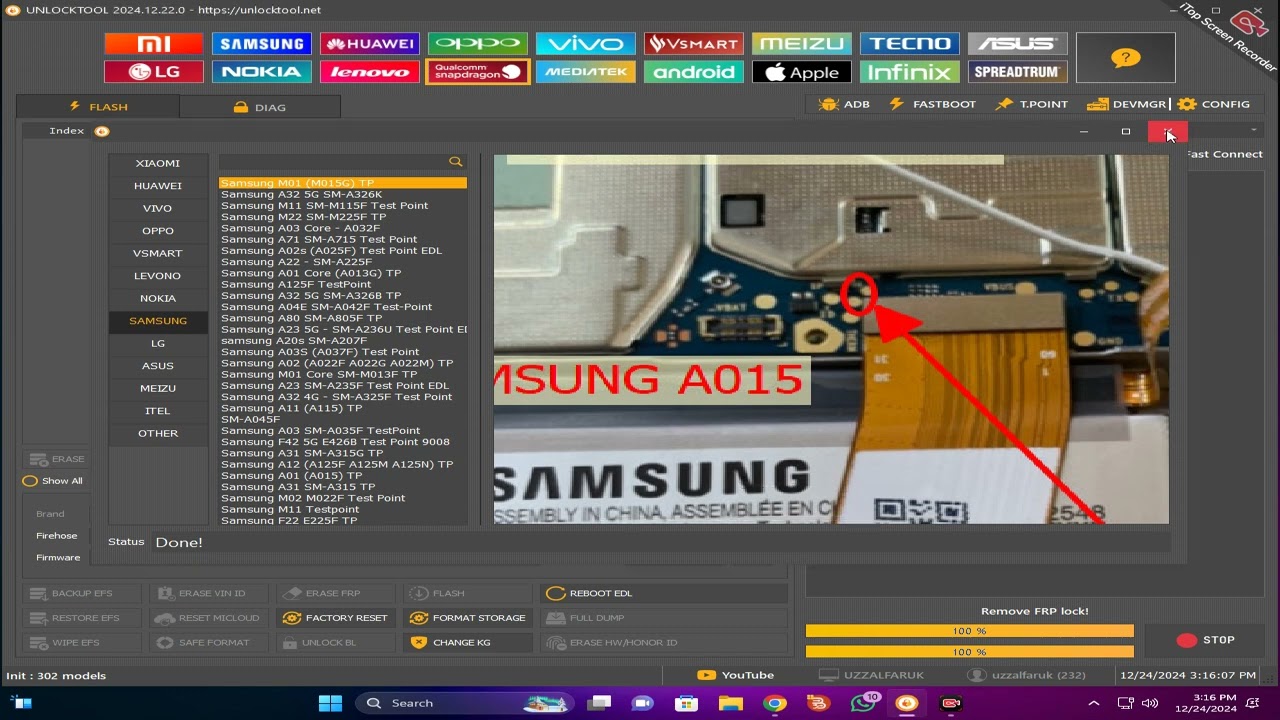Switch to the FLASH tab
Viewport: 1280px width, 720px height.
[x=98, y=107]
